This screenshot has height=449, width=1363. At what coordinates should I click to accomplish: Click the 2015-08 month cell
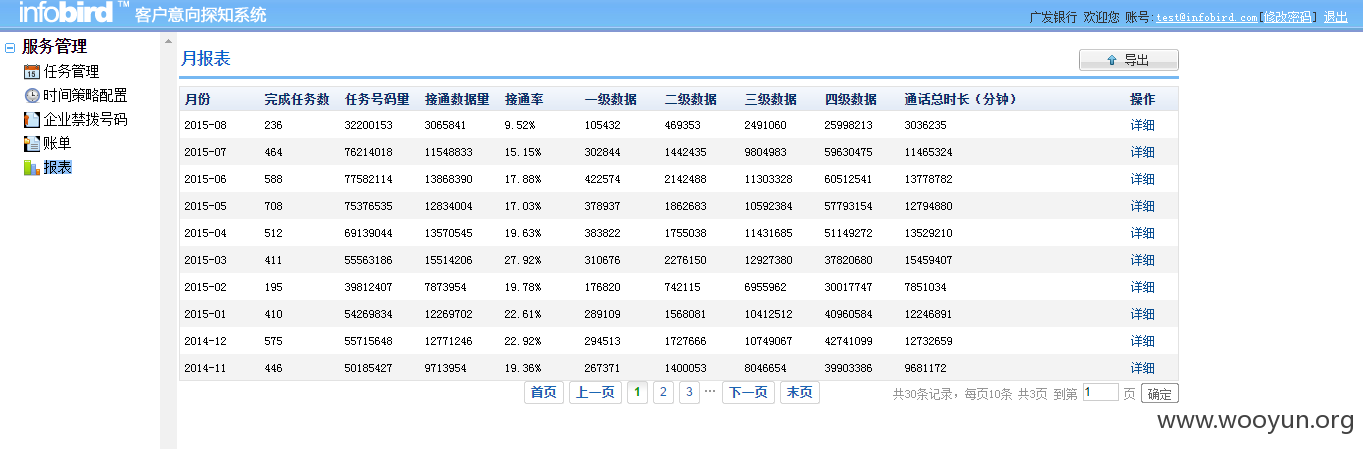pos(206,125)
